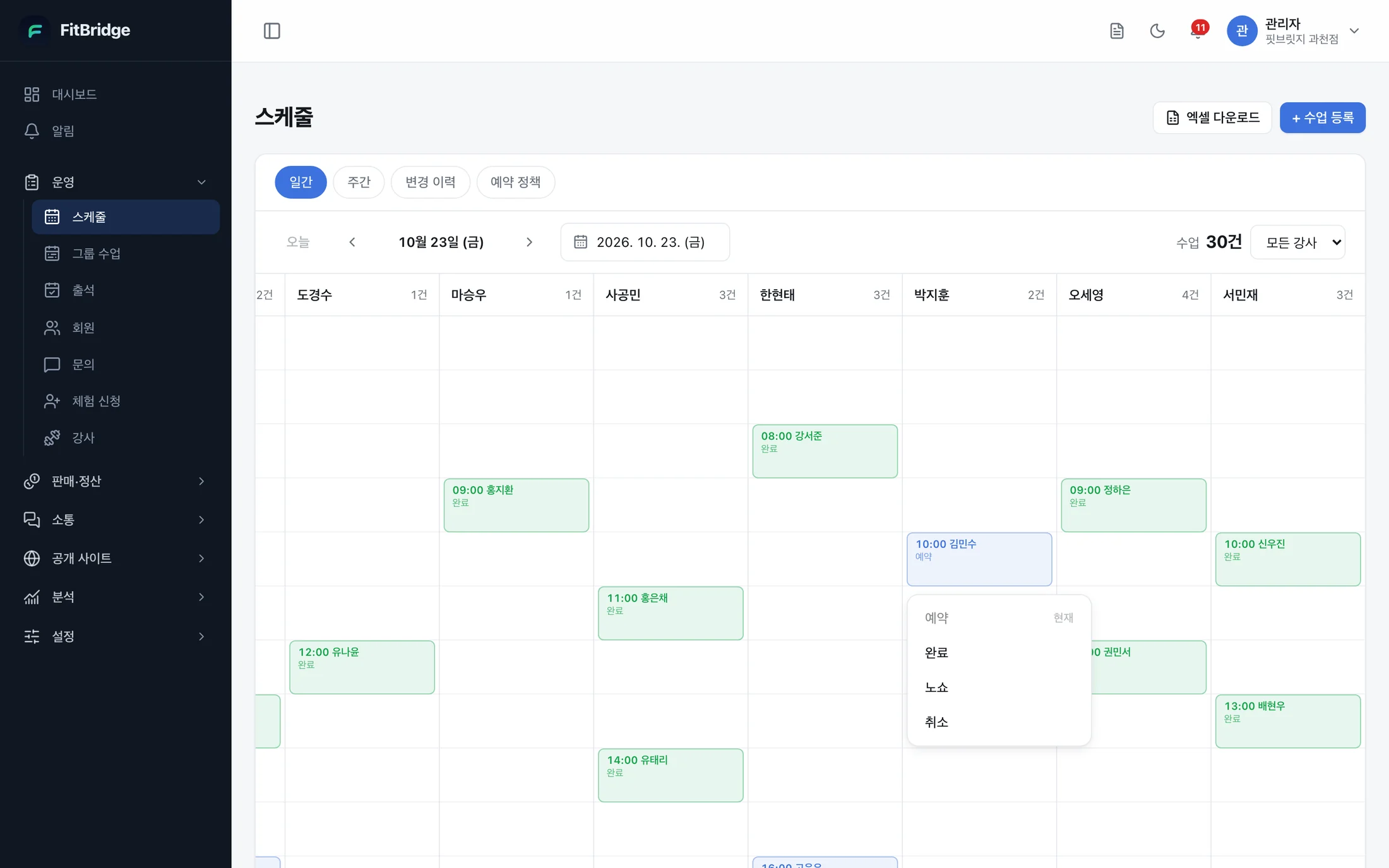Switch to the 일간 tab
1389x868 pixels.
301,182
